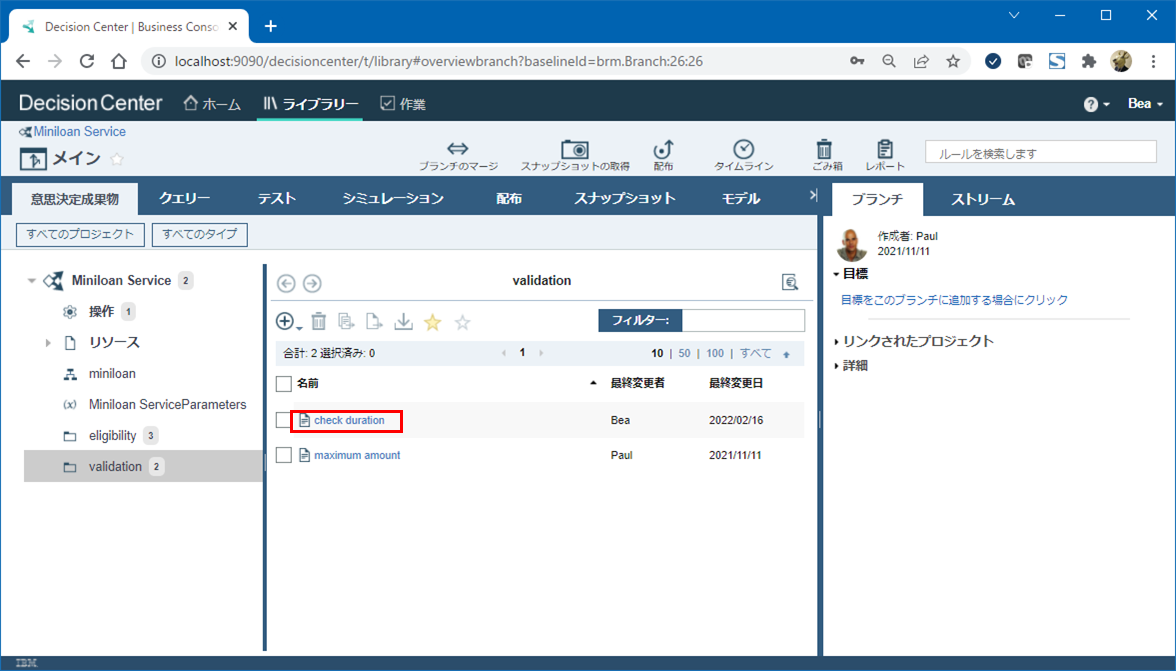
Task: Click the zoom magnifier icon in address bar
Action: tap(889, 61)
